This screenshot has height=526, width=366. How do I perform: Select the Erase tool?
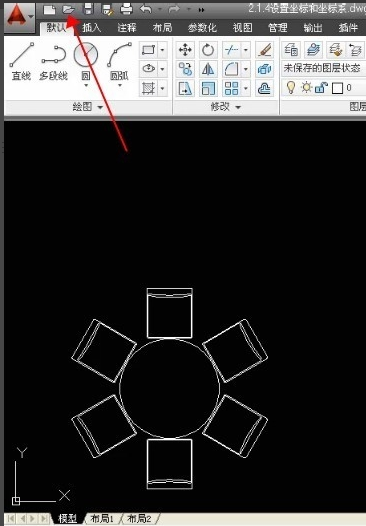click(x=265, y=50)
